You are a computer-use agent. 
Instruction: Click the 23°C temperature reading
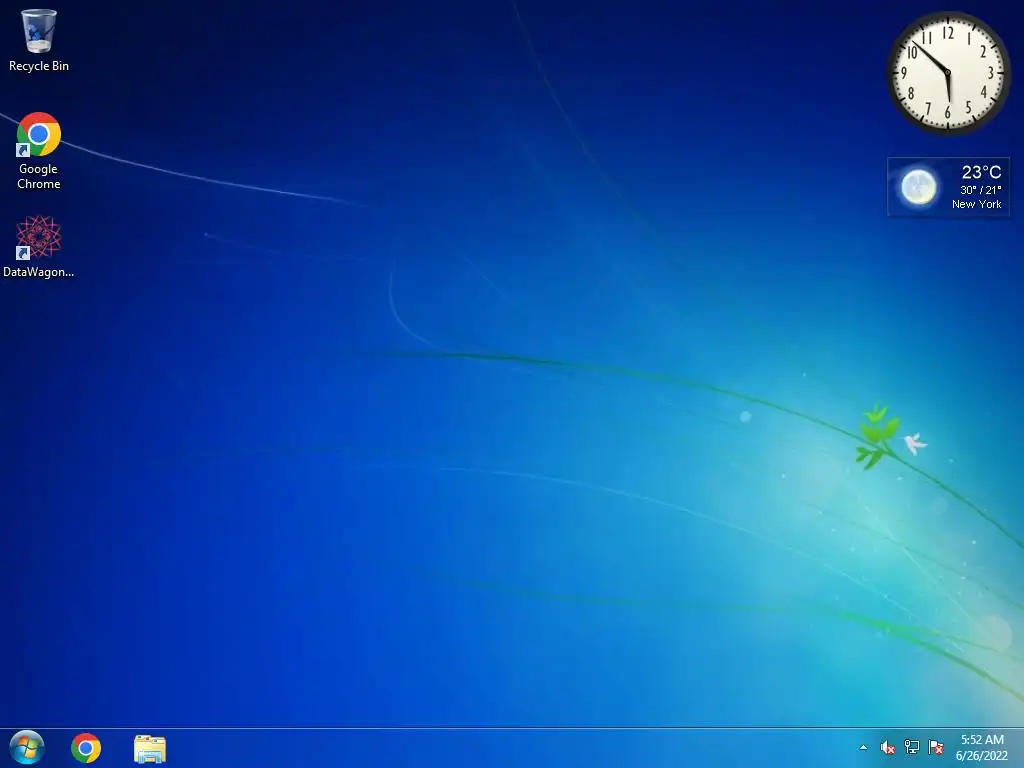tap(981, 172)
